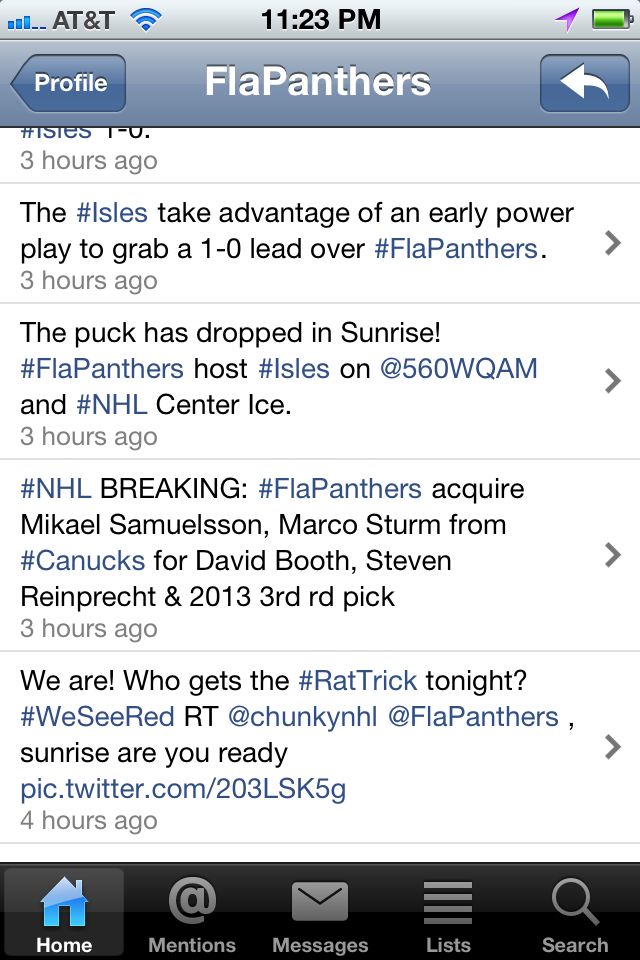Open the pic.twitter.com/203LSK5g link
This screenshot has width=640, height=960.
click(x=183, y=789)
